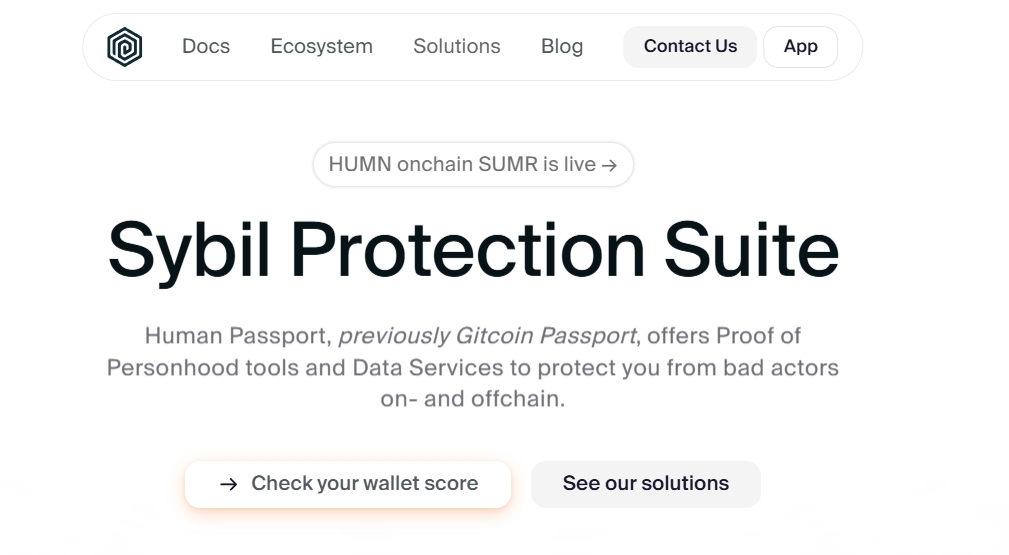Click the words Human Passport in description
The width and height of the screenshot is (1009, 555).
pyautogui.click(x=236, y=335)
